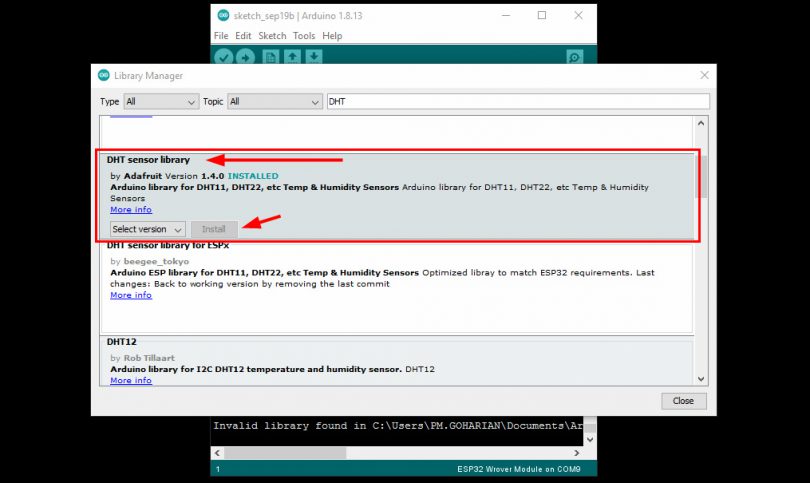The height and width of the screenshot is (483, 810).
Task: Click the New sketch toolbar icon
Action: [x=271, y=57]
